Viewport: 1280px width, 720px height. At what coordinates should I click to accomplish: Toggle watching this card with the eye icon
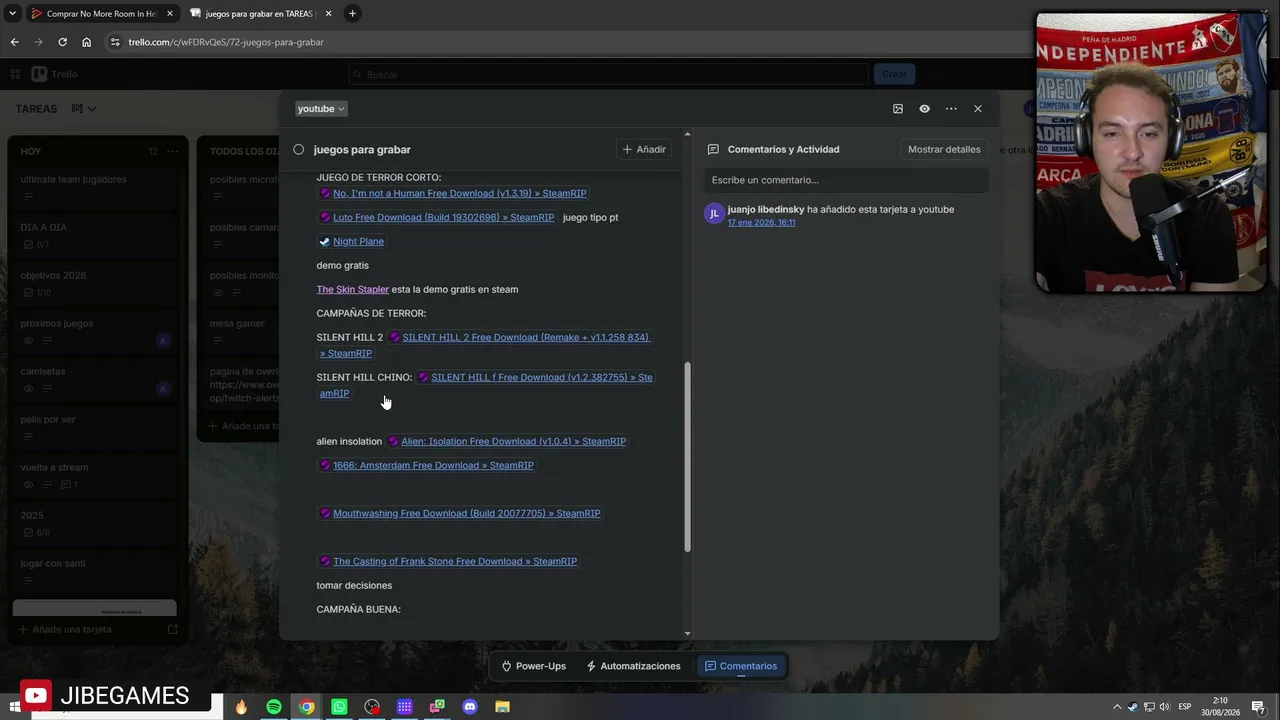(x=925, y=109)
